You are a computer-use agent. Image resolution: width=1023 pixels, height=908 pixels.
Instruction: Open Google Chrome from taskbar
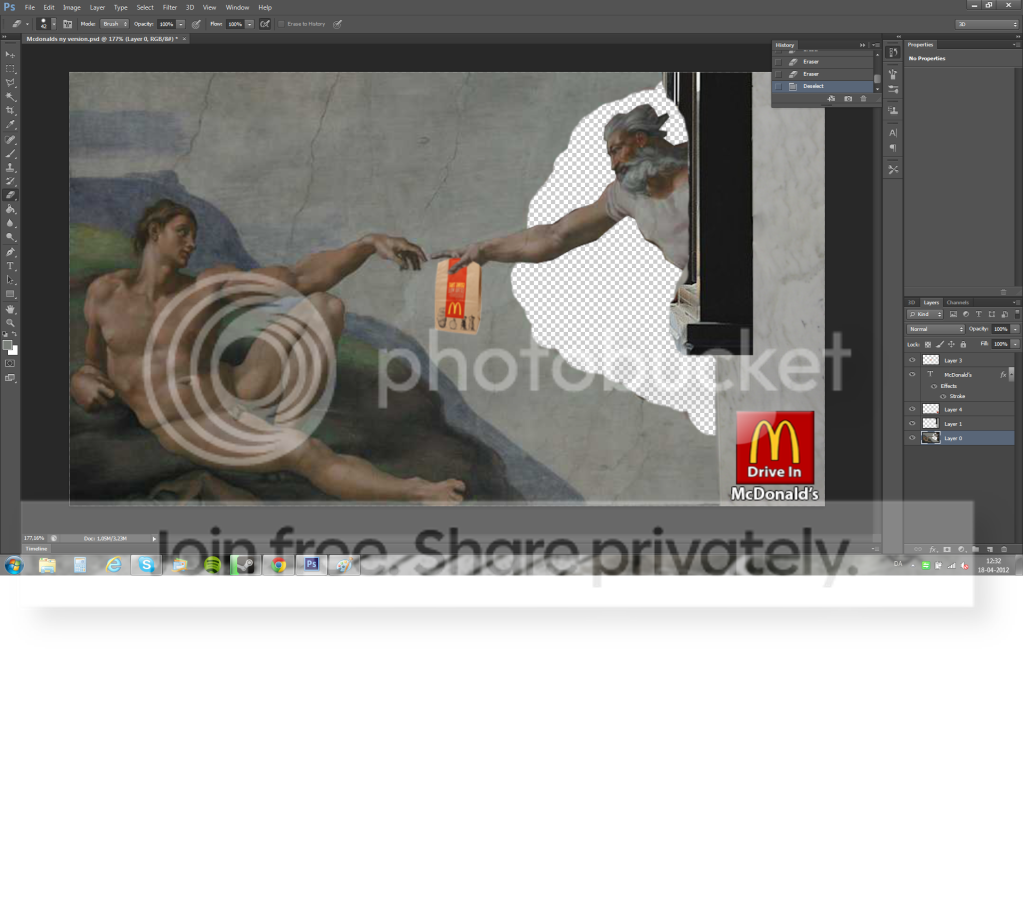[279, 565]
